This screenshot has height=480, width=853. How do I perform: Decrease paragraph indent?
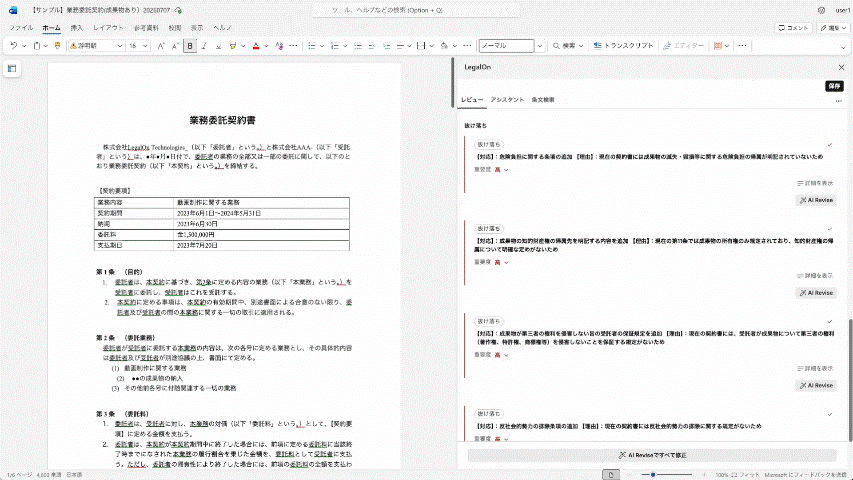[x=372, y=46]
